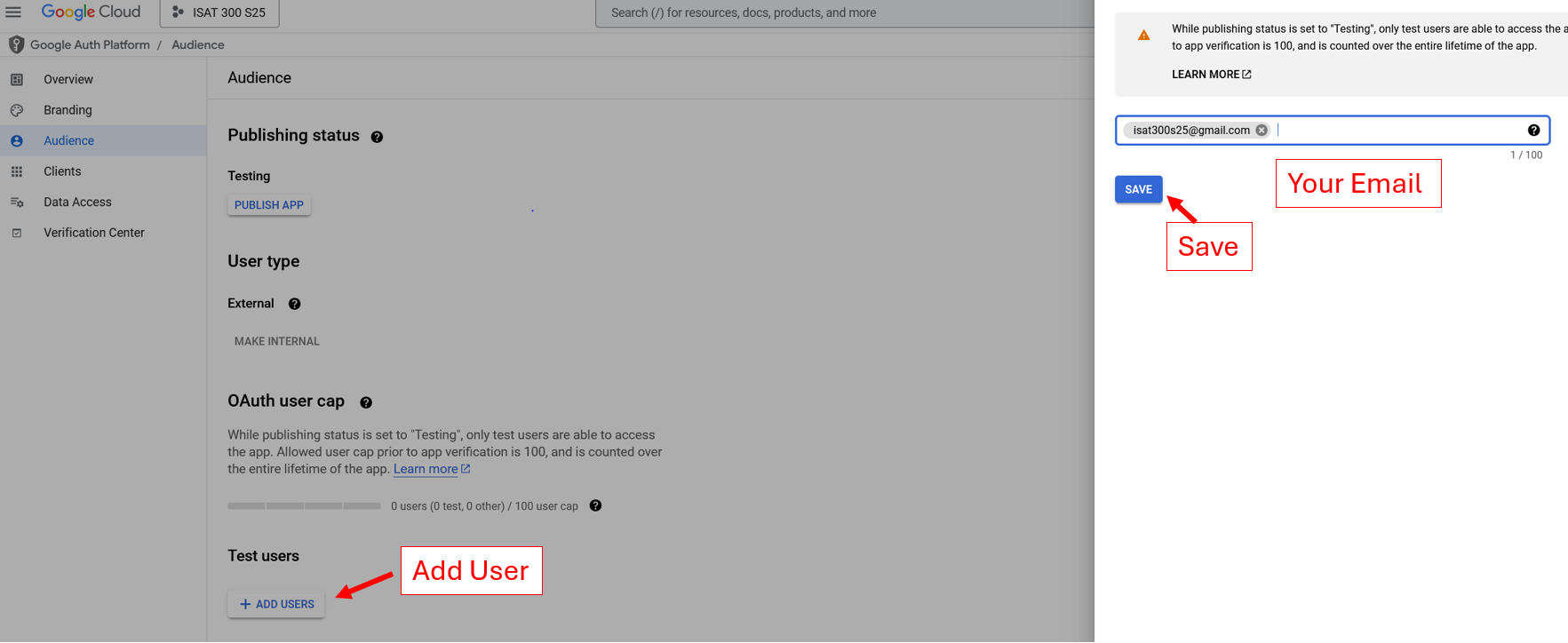Open the Learn more link about user cap

(x=432, y=469)
